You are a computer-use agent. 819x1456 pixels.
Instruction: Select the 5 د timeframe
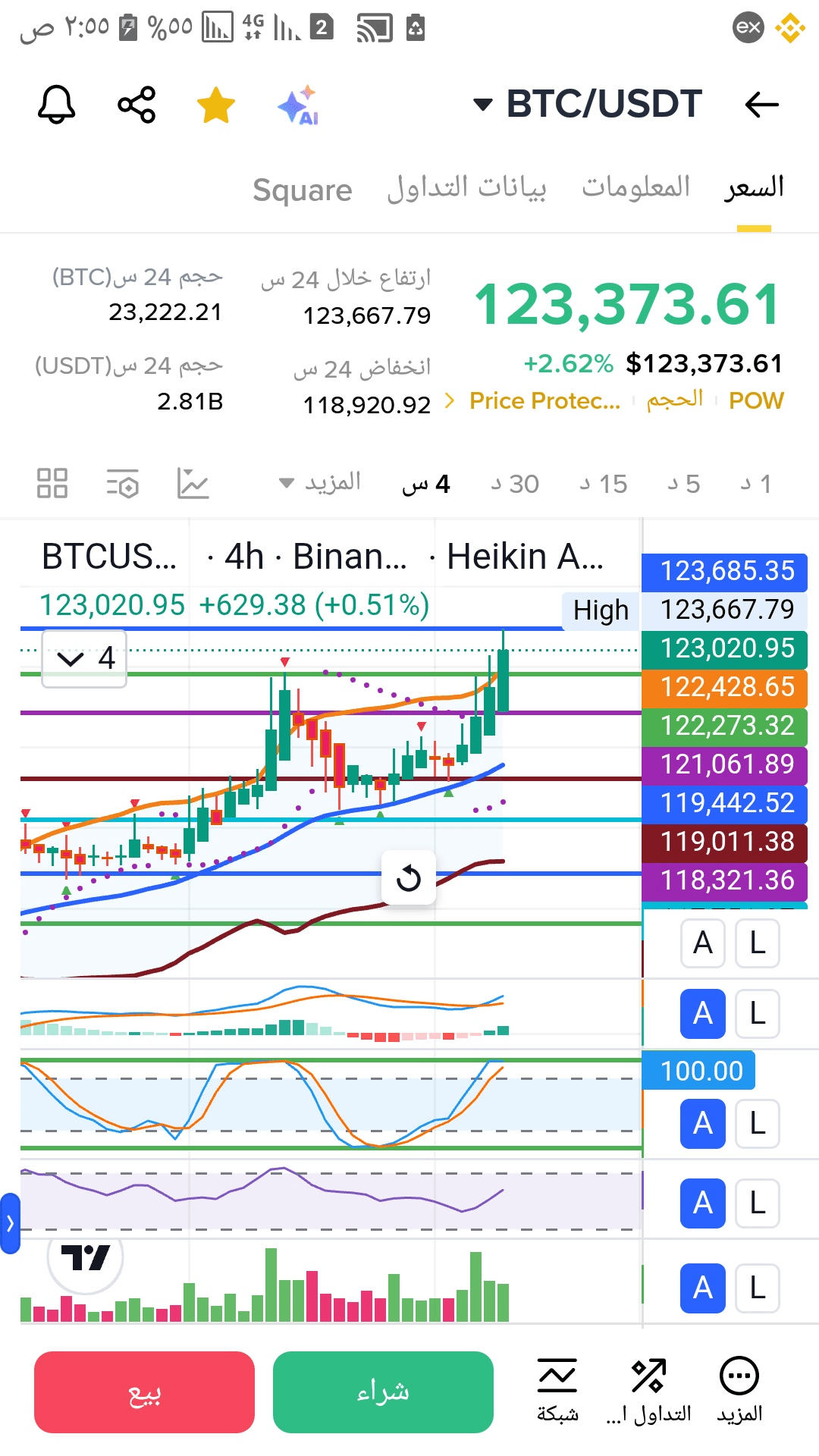(683, 484)
